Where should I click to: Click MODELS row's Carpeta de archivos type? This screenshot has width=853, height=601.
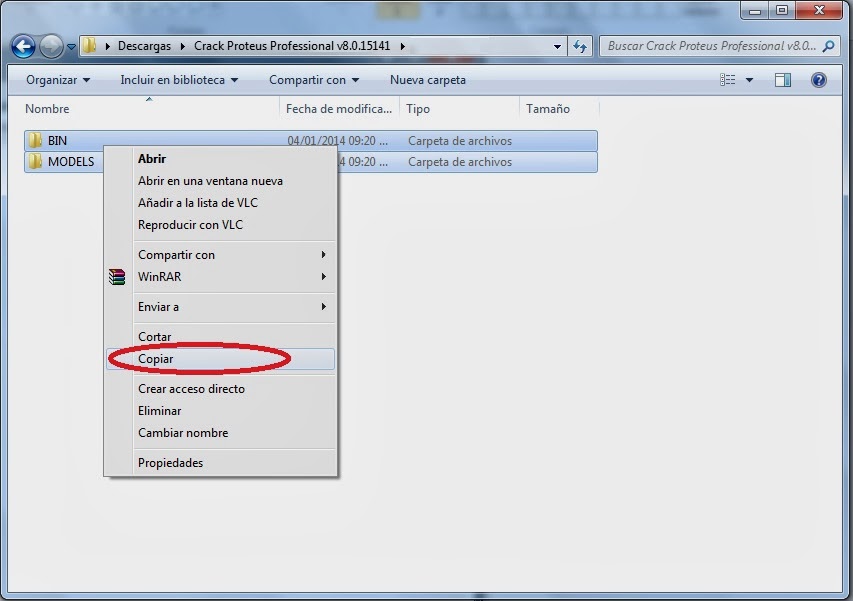(460, 162)
